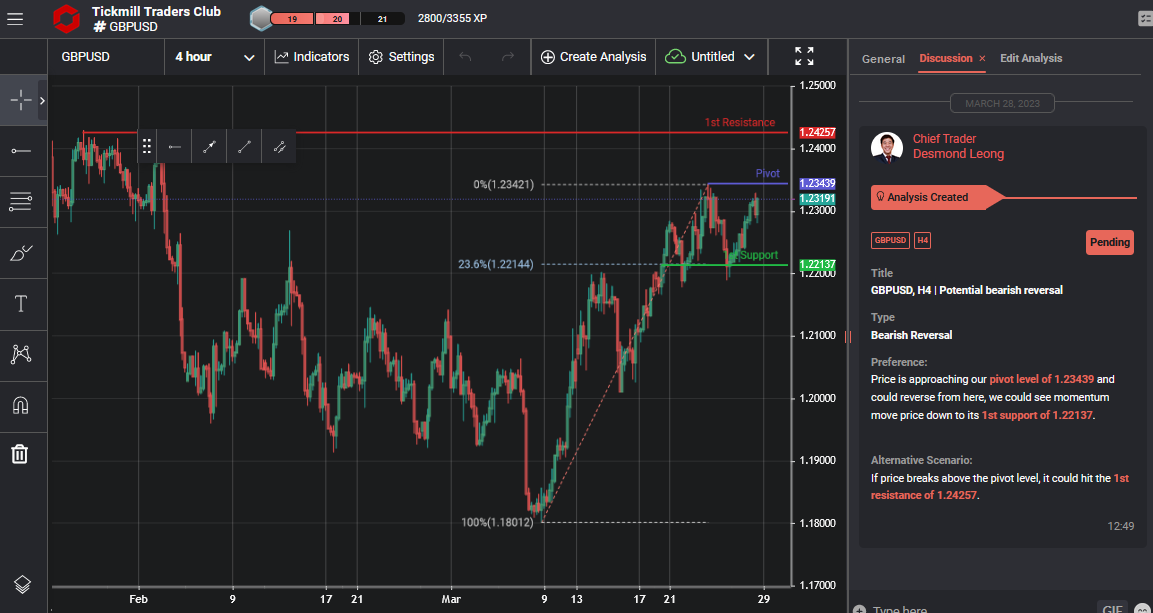This screenshot has width=1153, height=613.
Task: Open chart Settings
Action: point(401,57)
